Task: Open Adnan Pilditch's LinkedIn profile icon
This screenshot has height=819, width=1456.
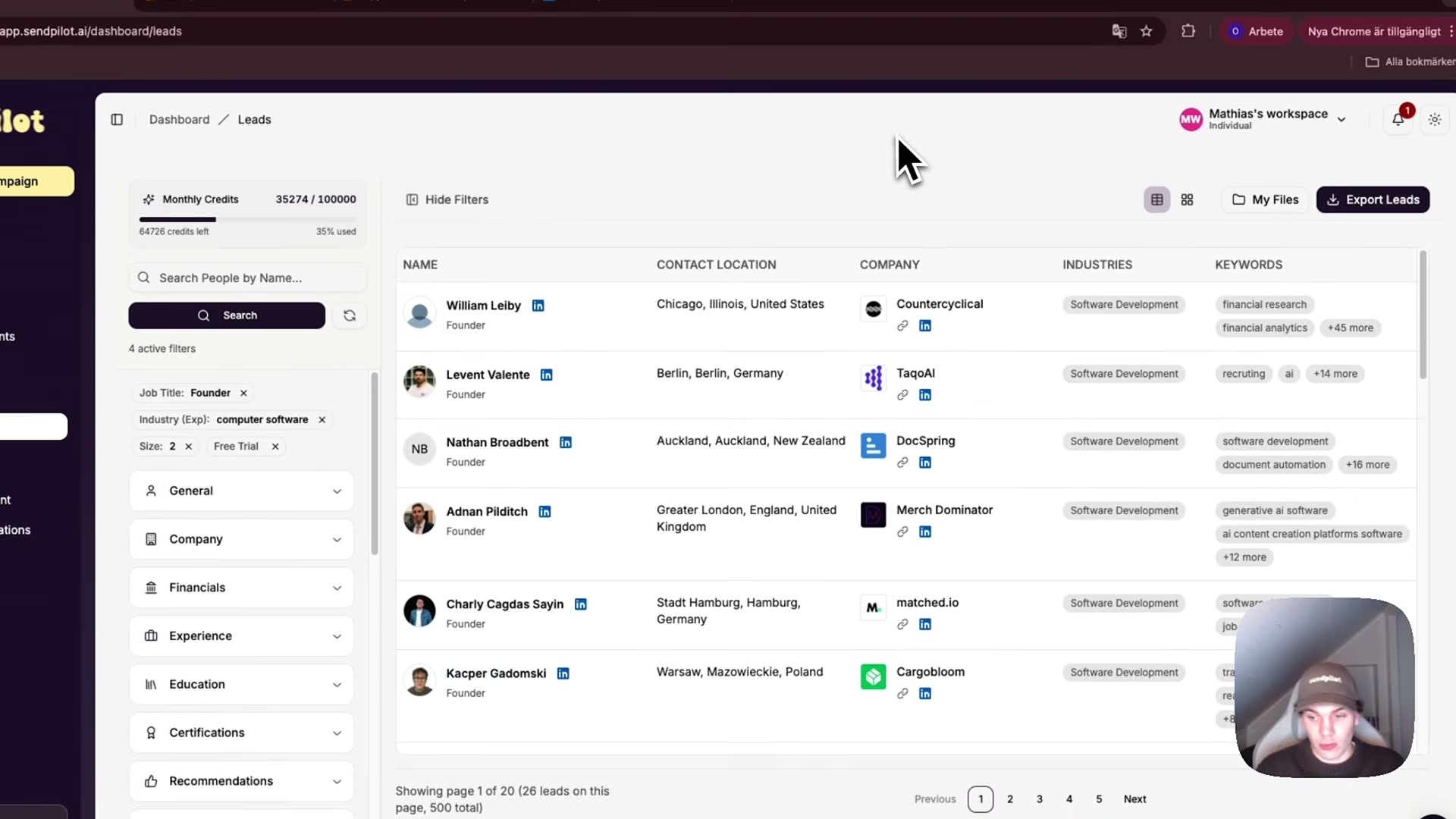Action: [x=545, y=512]
